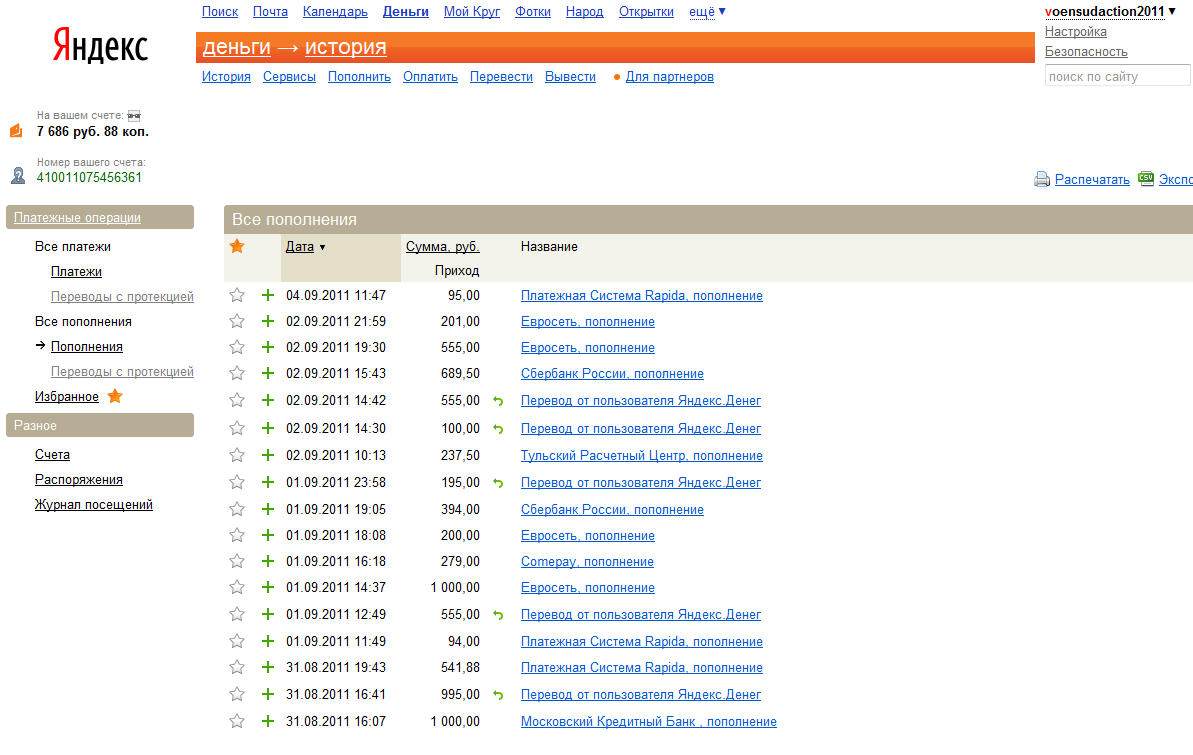Click the return arrow icon for 01.09.2011 12:49

click(498, 615)
